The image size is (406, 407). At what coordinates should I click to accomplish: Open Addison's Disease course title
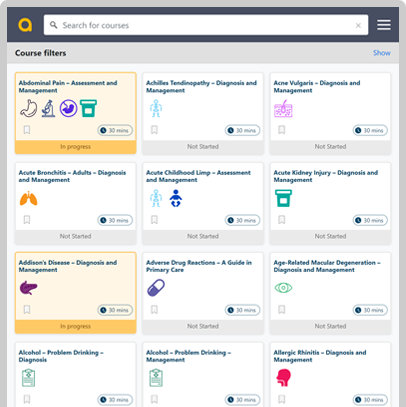pyautogui.click(x=68, y=266)
